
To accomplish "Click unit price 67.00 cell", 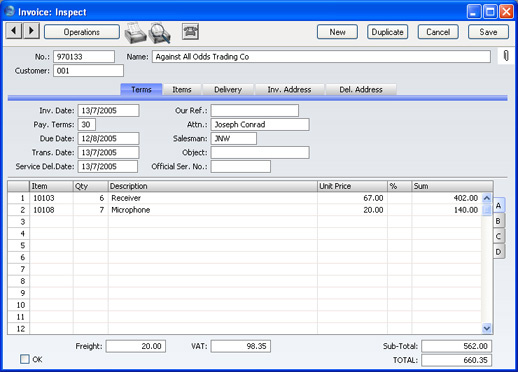I will point(352,198).
